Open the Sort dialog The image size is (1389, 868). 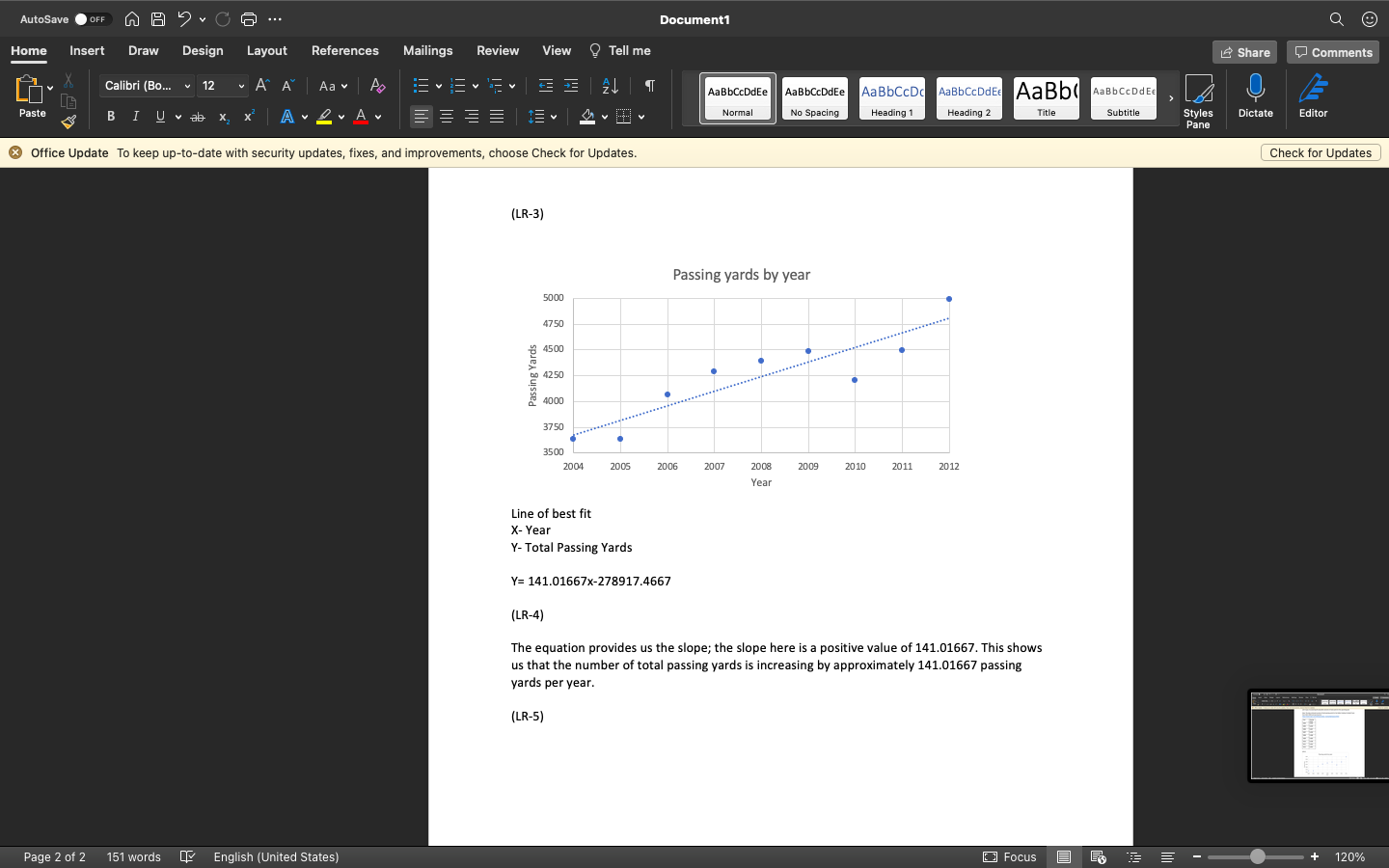click(x=609, y=86)
